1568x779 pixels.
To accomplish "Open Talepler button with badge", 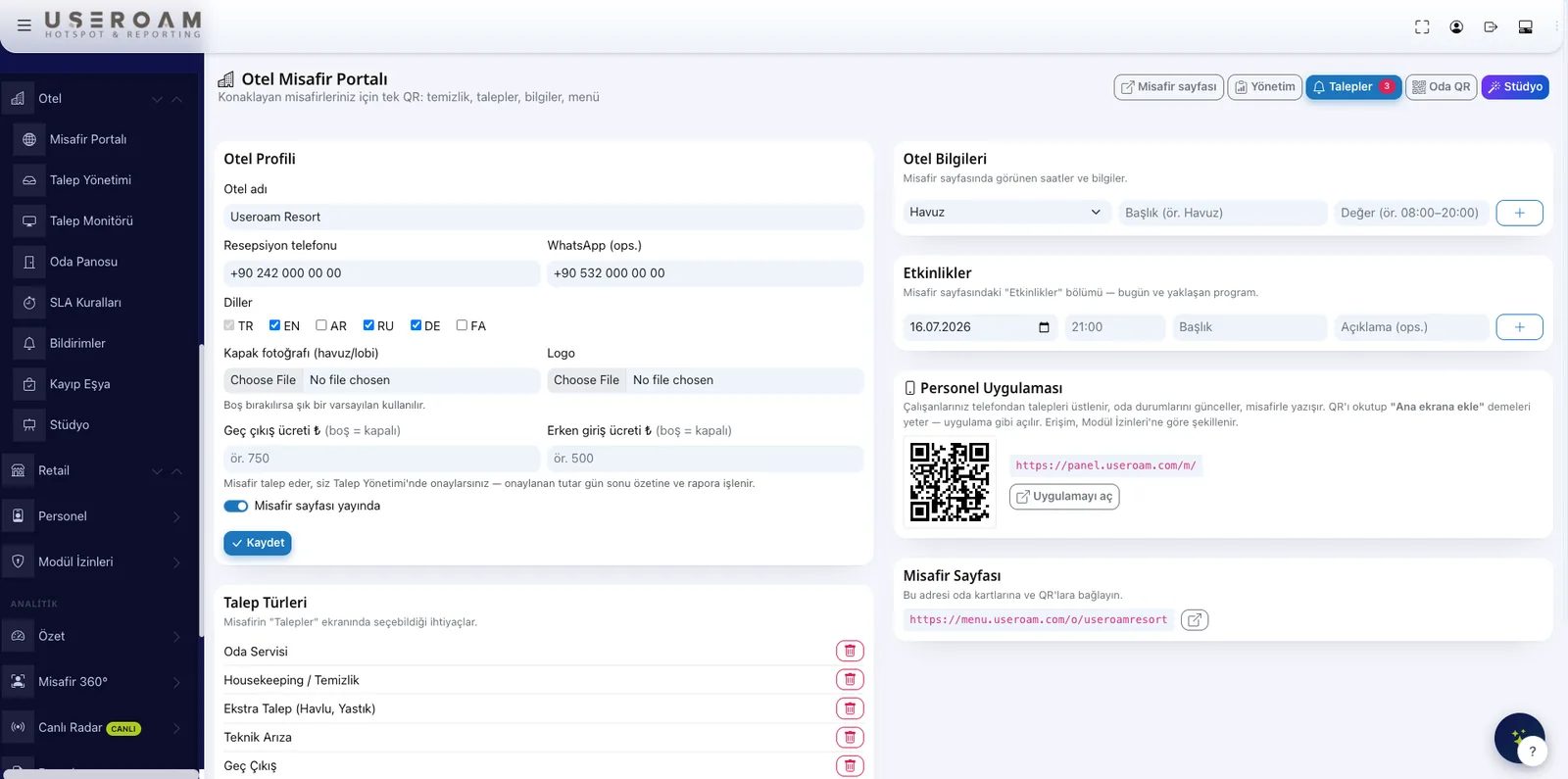I will point(1353,87).
